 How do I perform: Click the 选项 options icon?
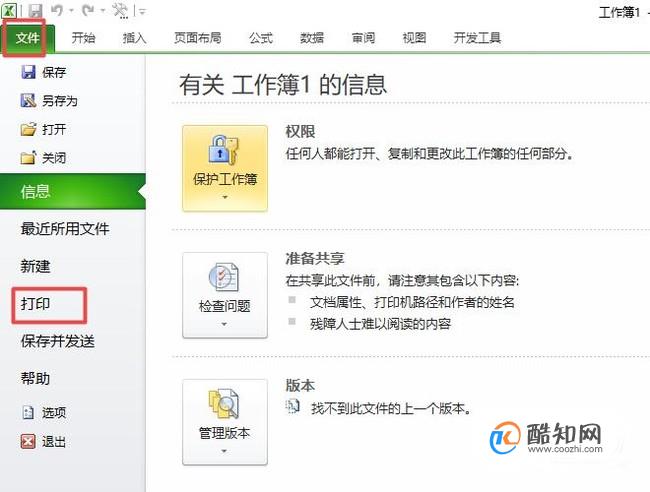(x=28, y=412)
